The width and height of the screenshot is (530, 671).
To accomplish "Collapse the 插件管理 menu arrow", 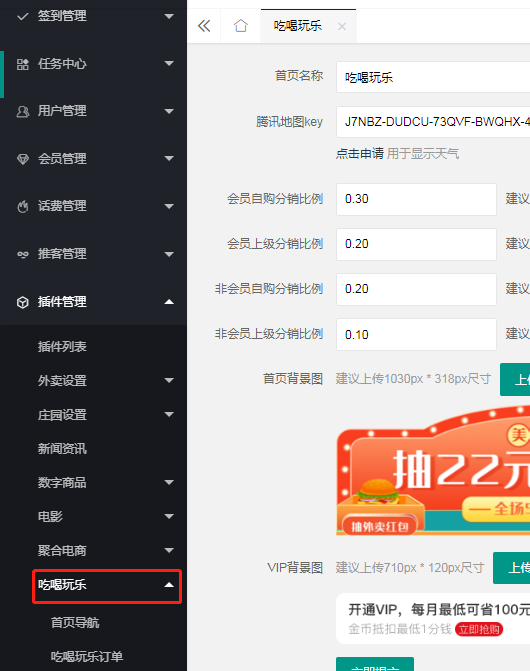I will tap(169, 302).
